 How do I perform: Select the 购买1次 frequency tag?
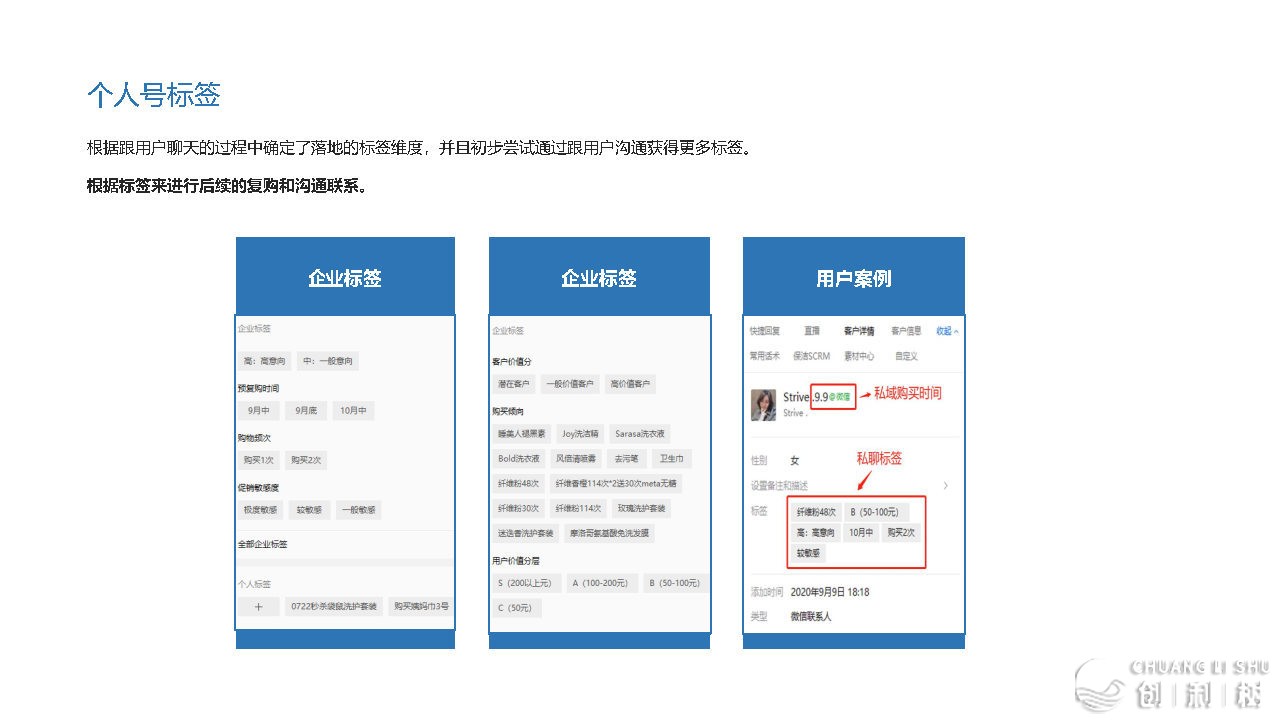point(258,460)
